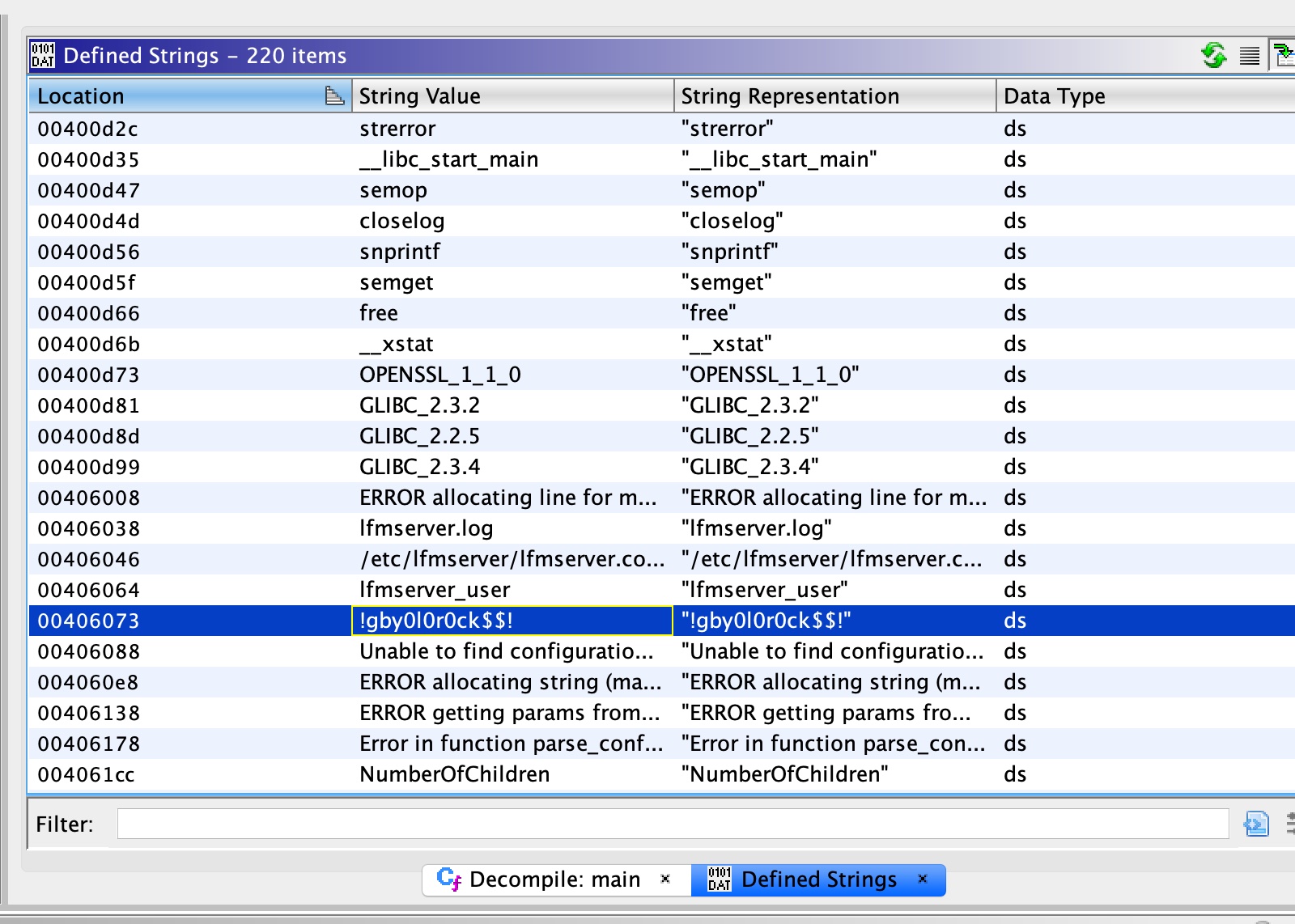Click the GLIBC_2.2.5 string value
The width and height of the screenshot is (1295, 924).
click(512, 436)
